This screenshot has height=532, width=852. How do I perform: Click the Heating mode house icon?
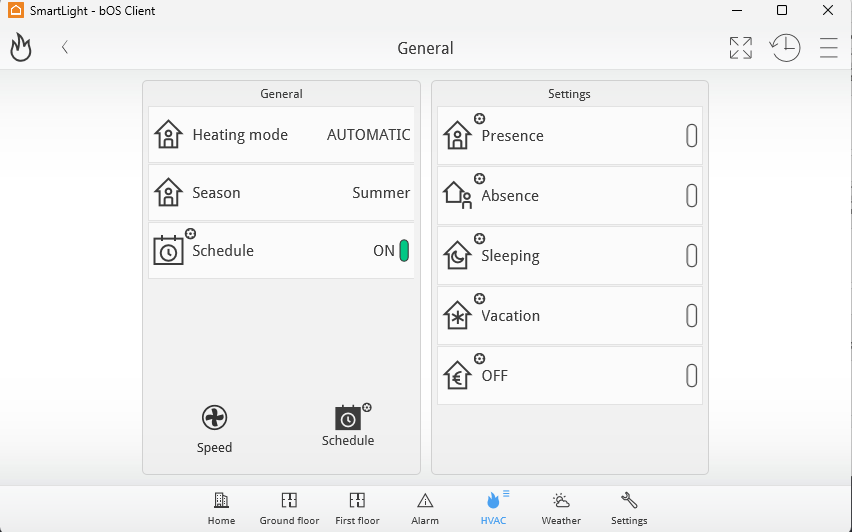coord(168,134)
